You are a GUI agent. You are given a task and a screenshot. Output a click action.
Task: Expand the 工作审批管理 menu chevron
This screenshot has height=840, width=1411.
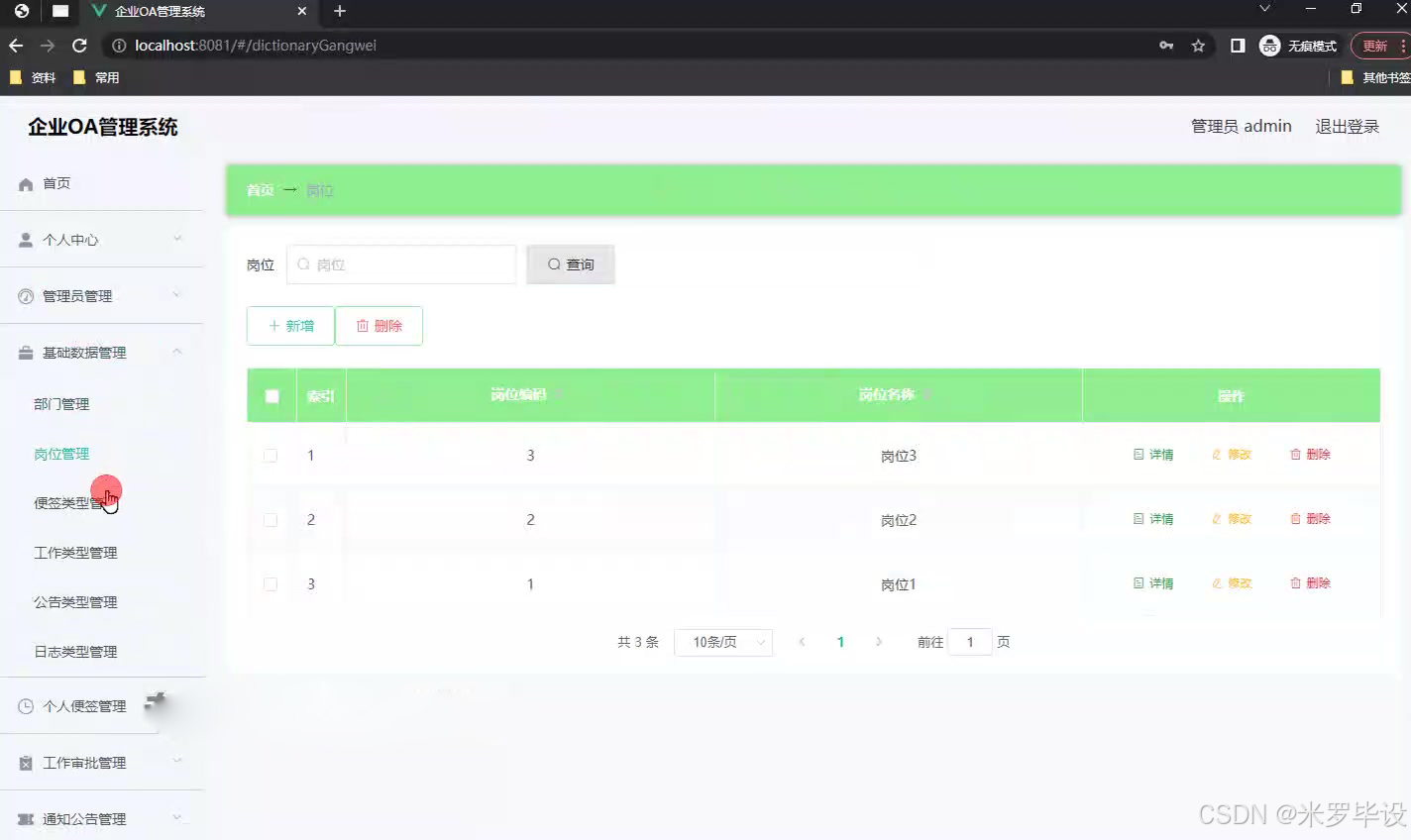point(177,762)
